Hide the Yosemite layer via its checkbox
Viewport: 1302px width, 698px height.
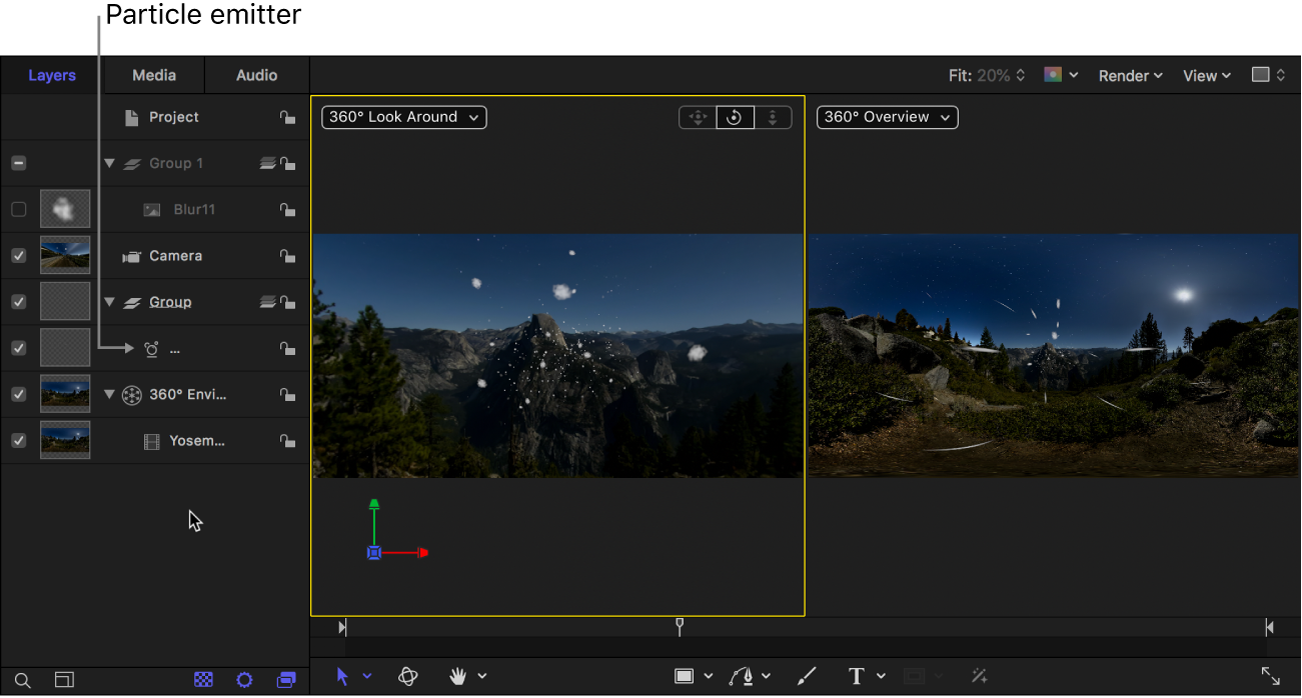tap(18, 440)
